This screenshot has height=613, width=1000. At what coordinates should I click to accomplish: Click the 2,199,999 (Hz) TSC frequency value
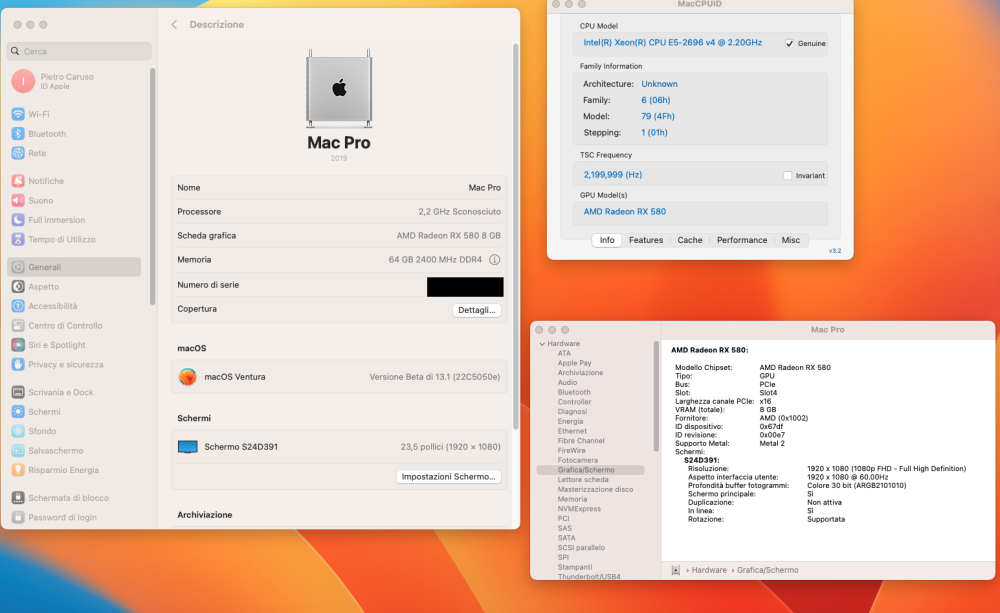click(612, 175)
